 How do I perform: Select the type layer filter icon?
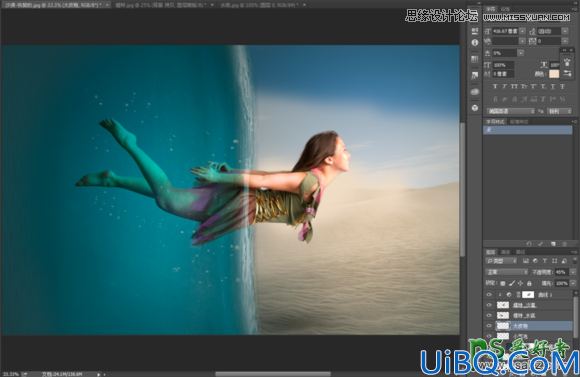pyautogui.click(x=545, y=261)
